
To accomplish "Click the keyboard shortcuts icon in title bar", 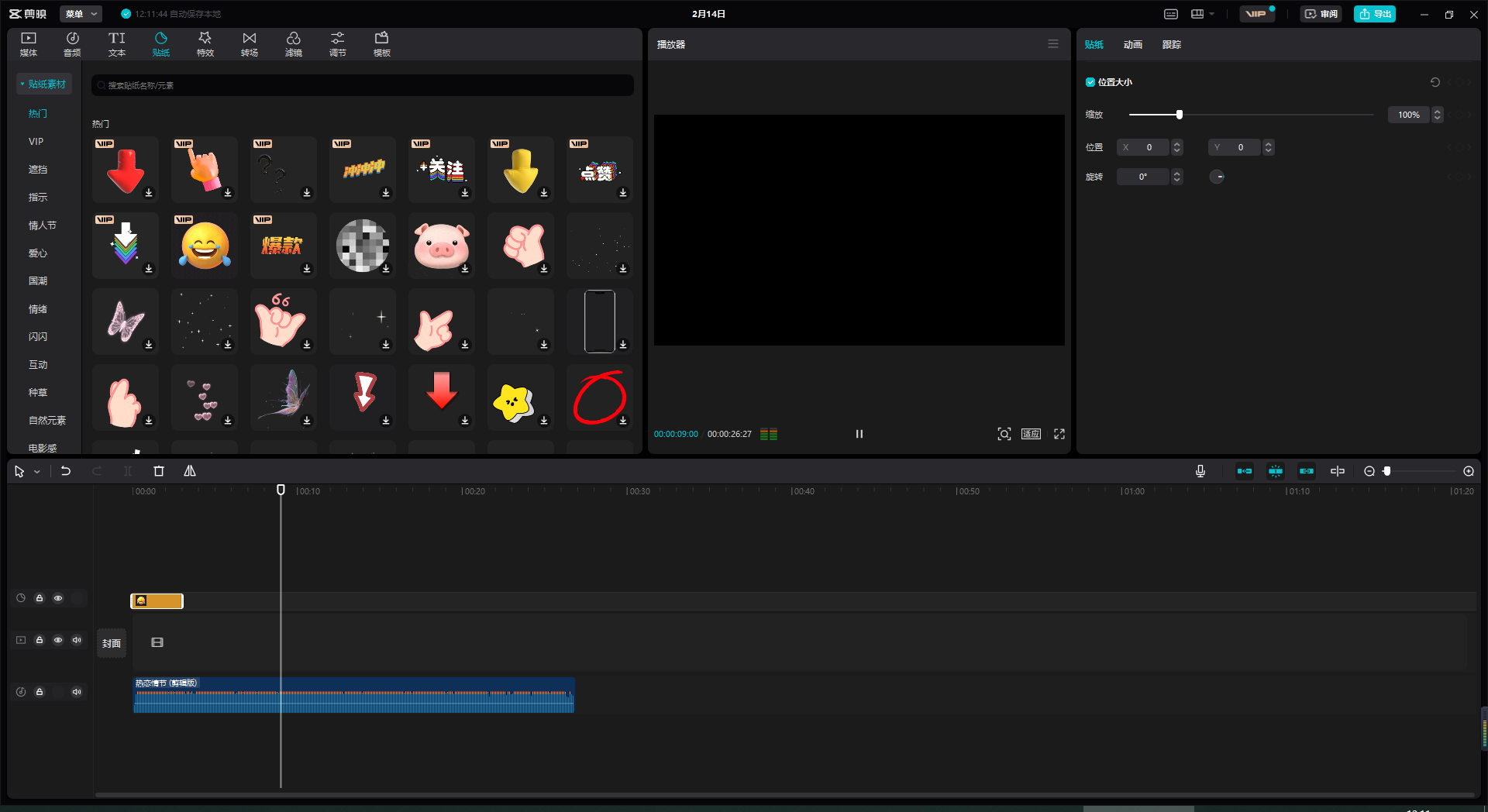I will 1171,14.
